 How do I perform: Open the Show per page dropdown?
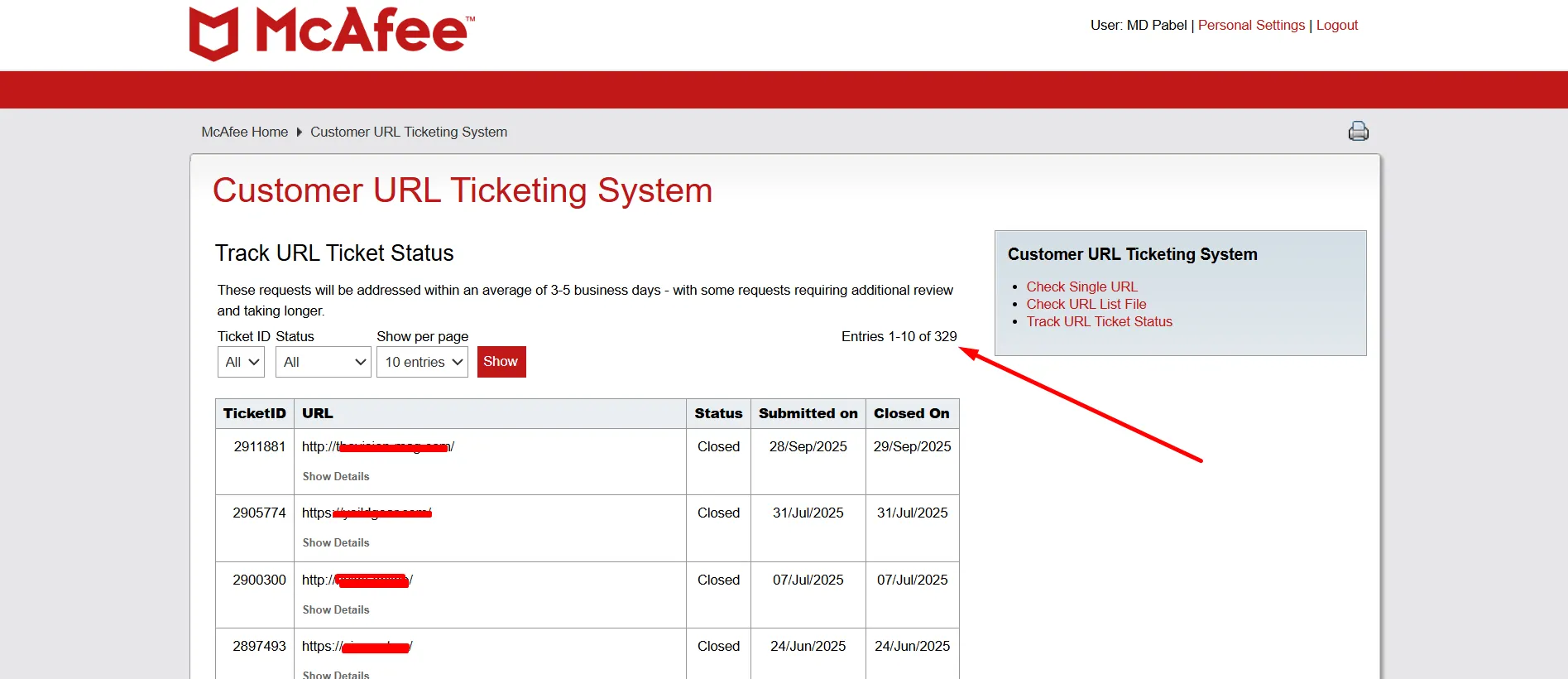pos(422,362)
